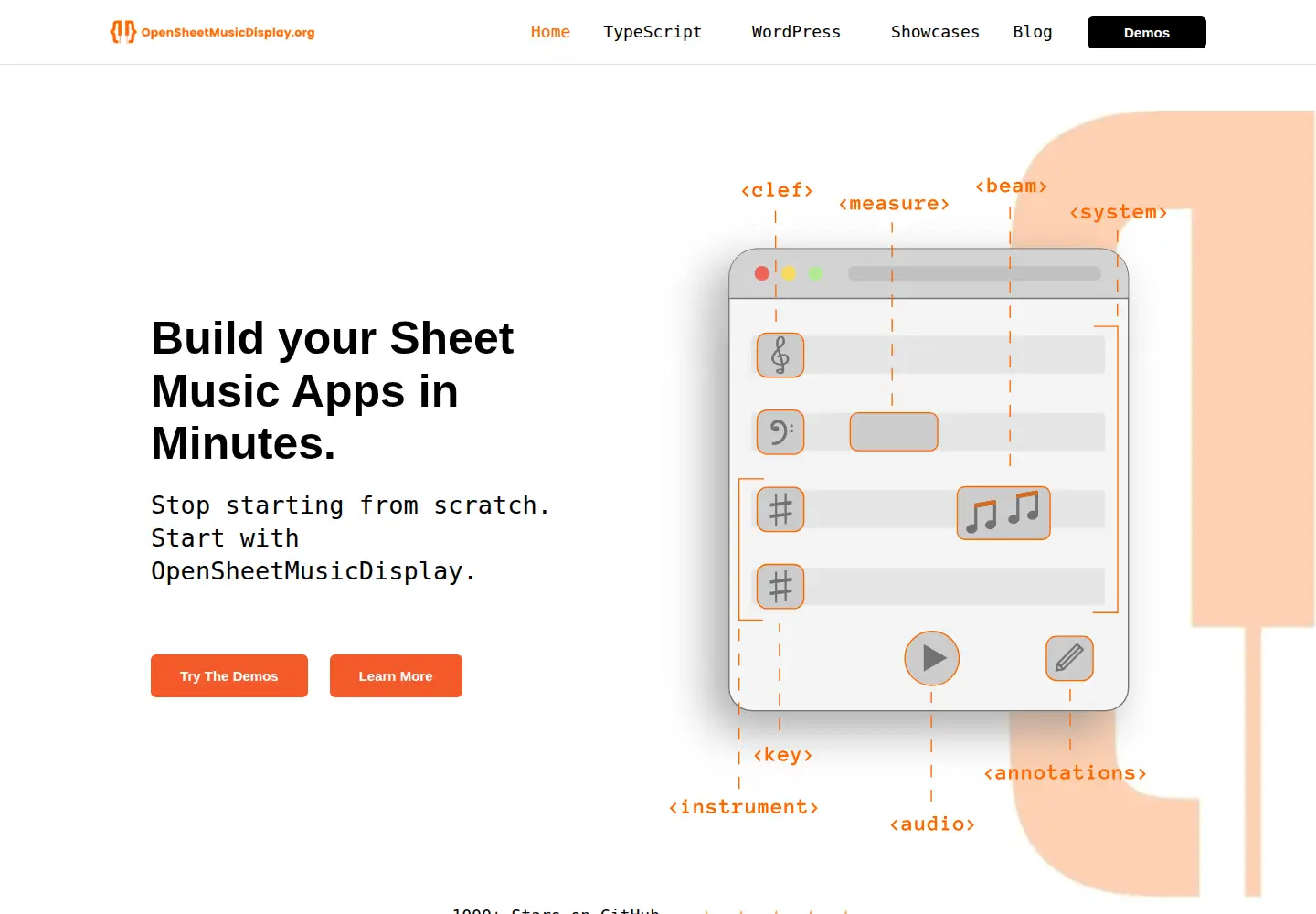Click the <clef> label

777,190
